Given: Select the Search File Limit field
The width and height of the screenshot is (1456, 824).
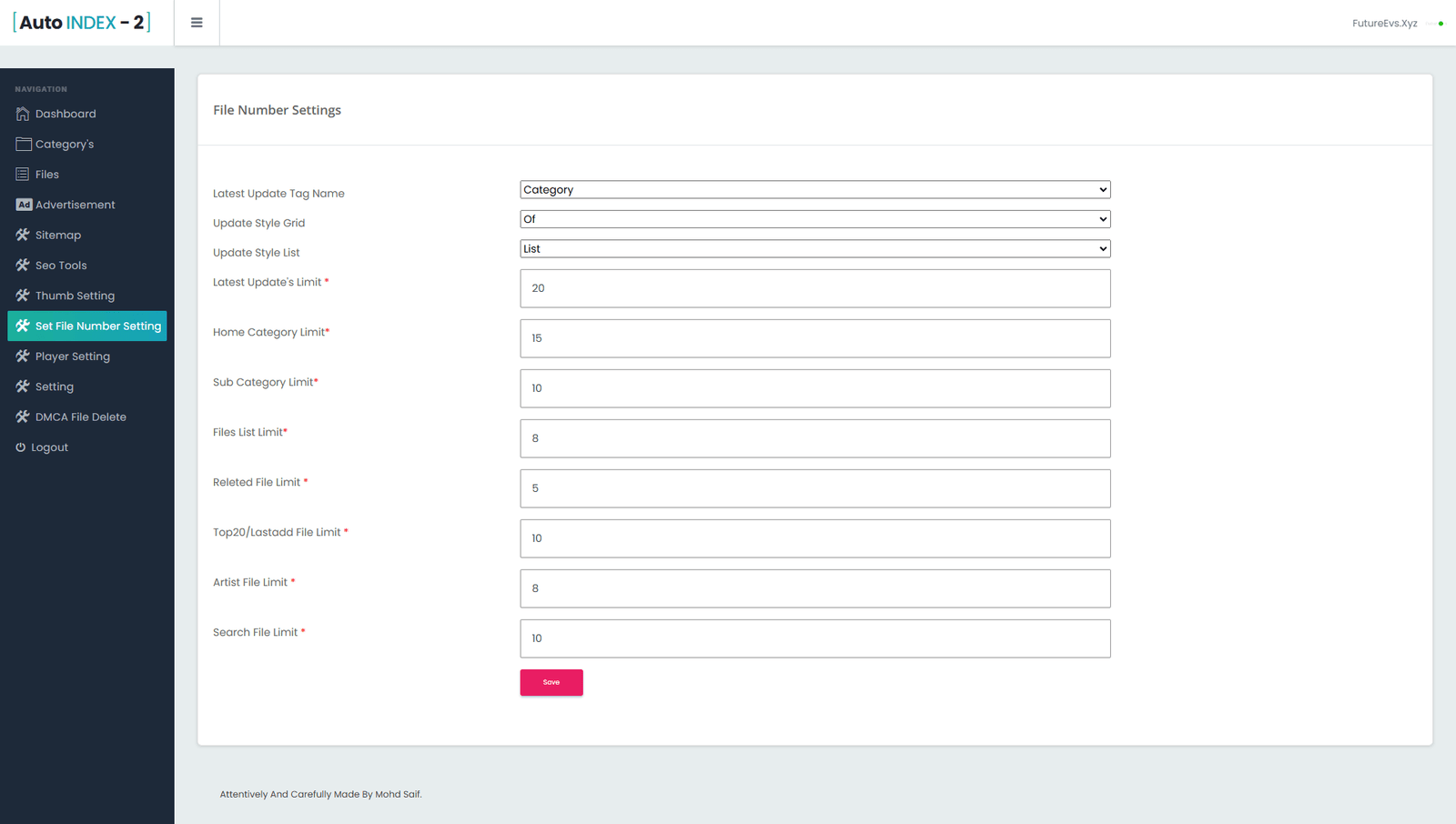Looking at the screenshot, I should pos(814,638).
